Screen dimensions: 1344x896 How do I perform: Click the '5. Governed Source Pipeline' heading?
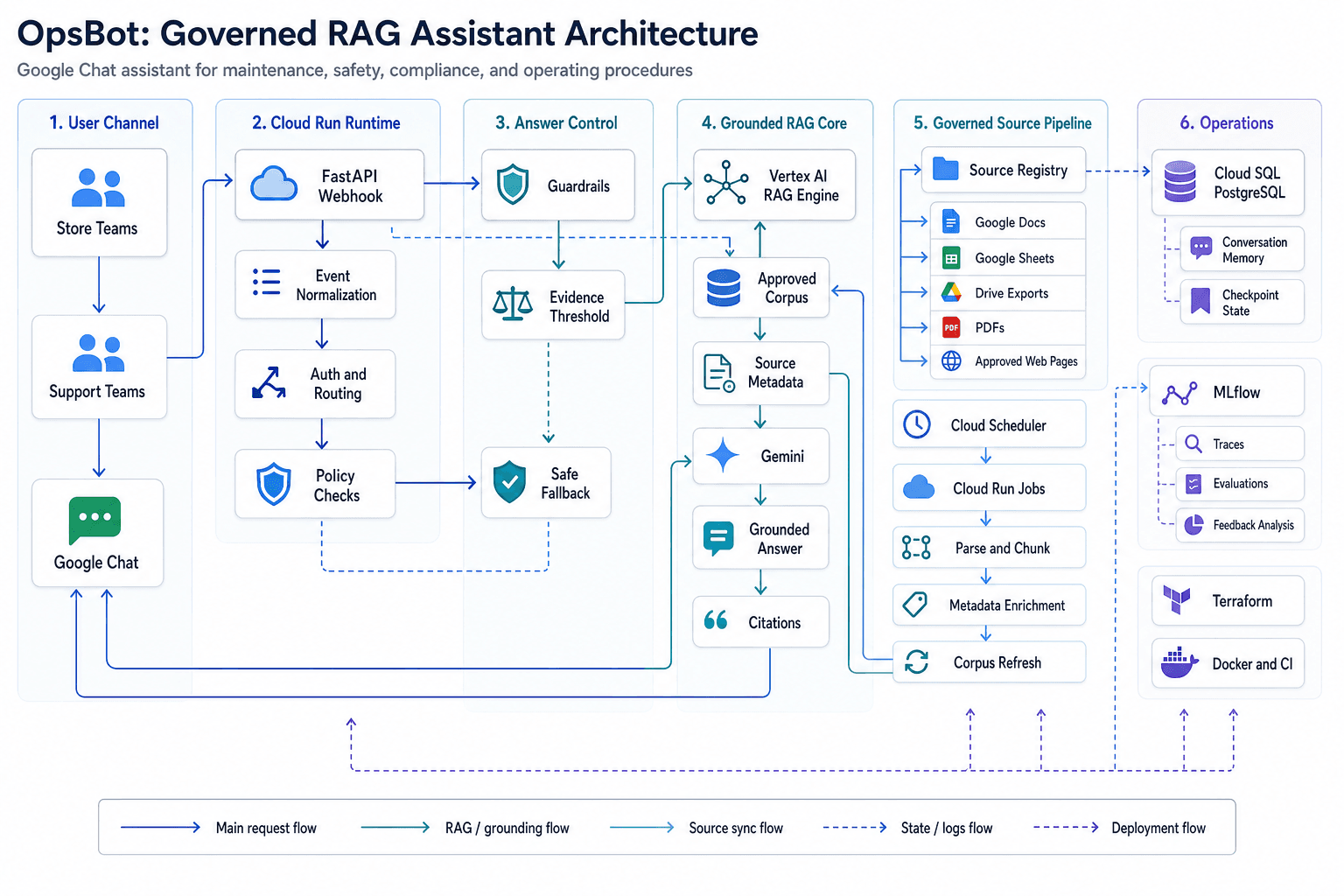(x=1003, y=122)
